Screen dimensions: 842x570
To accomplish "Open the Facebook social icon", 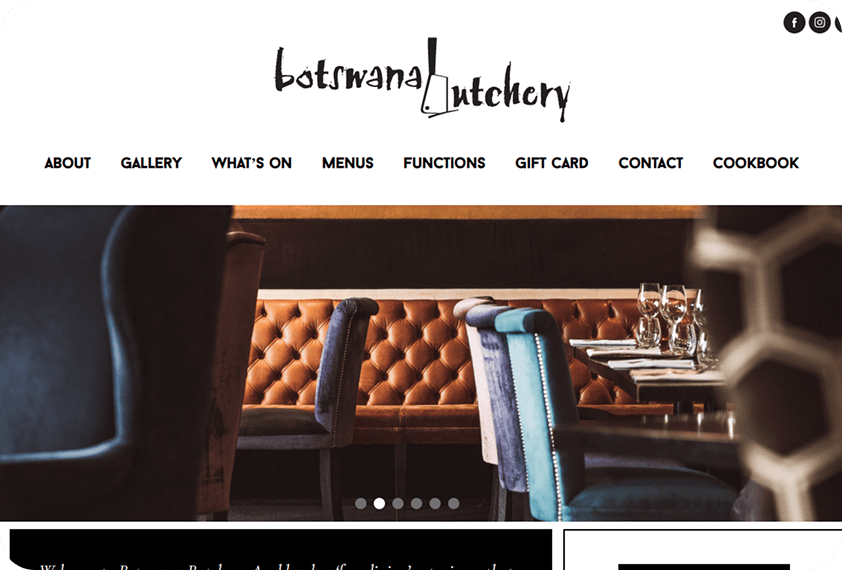I will [x=794, y=23].
